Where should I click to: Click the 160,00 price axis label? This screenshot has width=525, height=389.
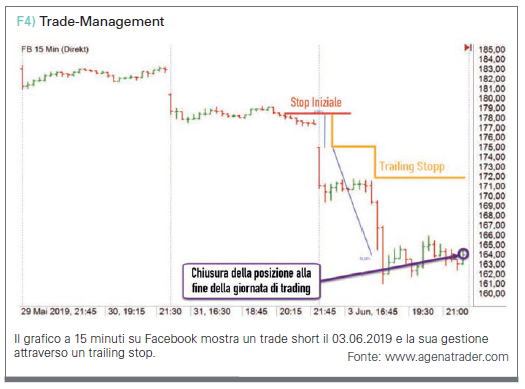492,294
